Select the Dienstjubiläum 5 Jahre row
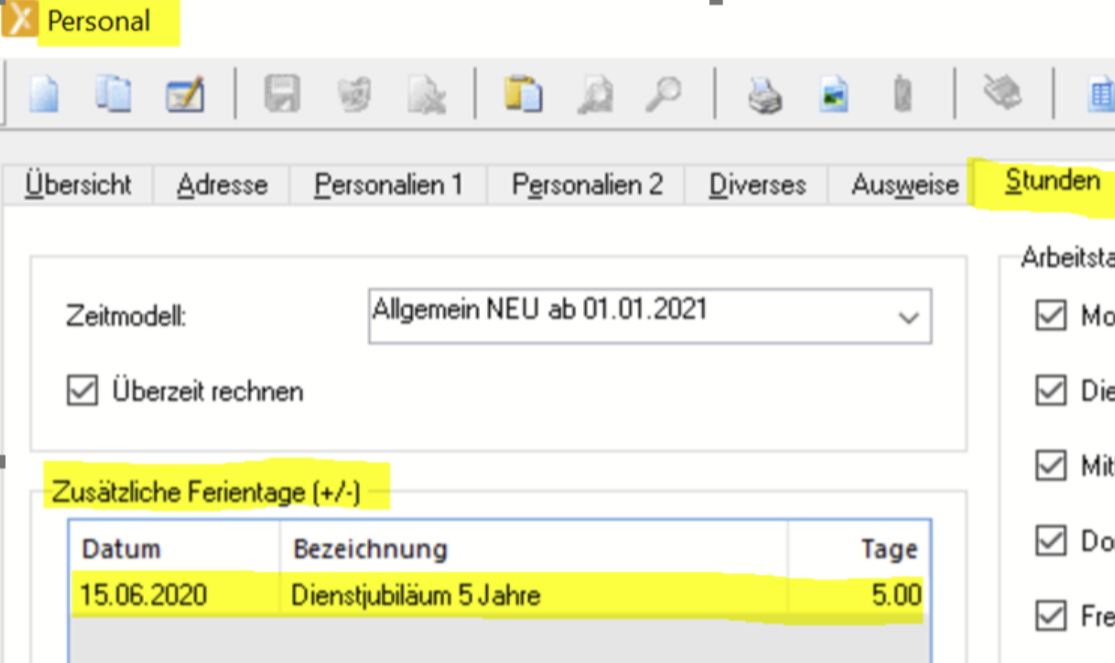The width and height of the screenshot is (1115, 663). pos(415,596)
